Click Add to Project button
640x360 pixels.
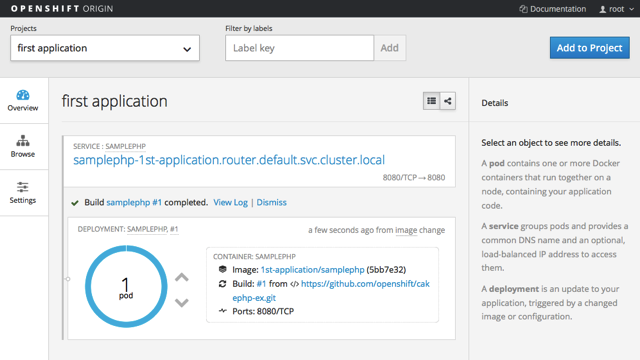coord(589,48)
